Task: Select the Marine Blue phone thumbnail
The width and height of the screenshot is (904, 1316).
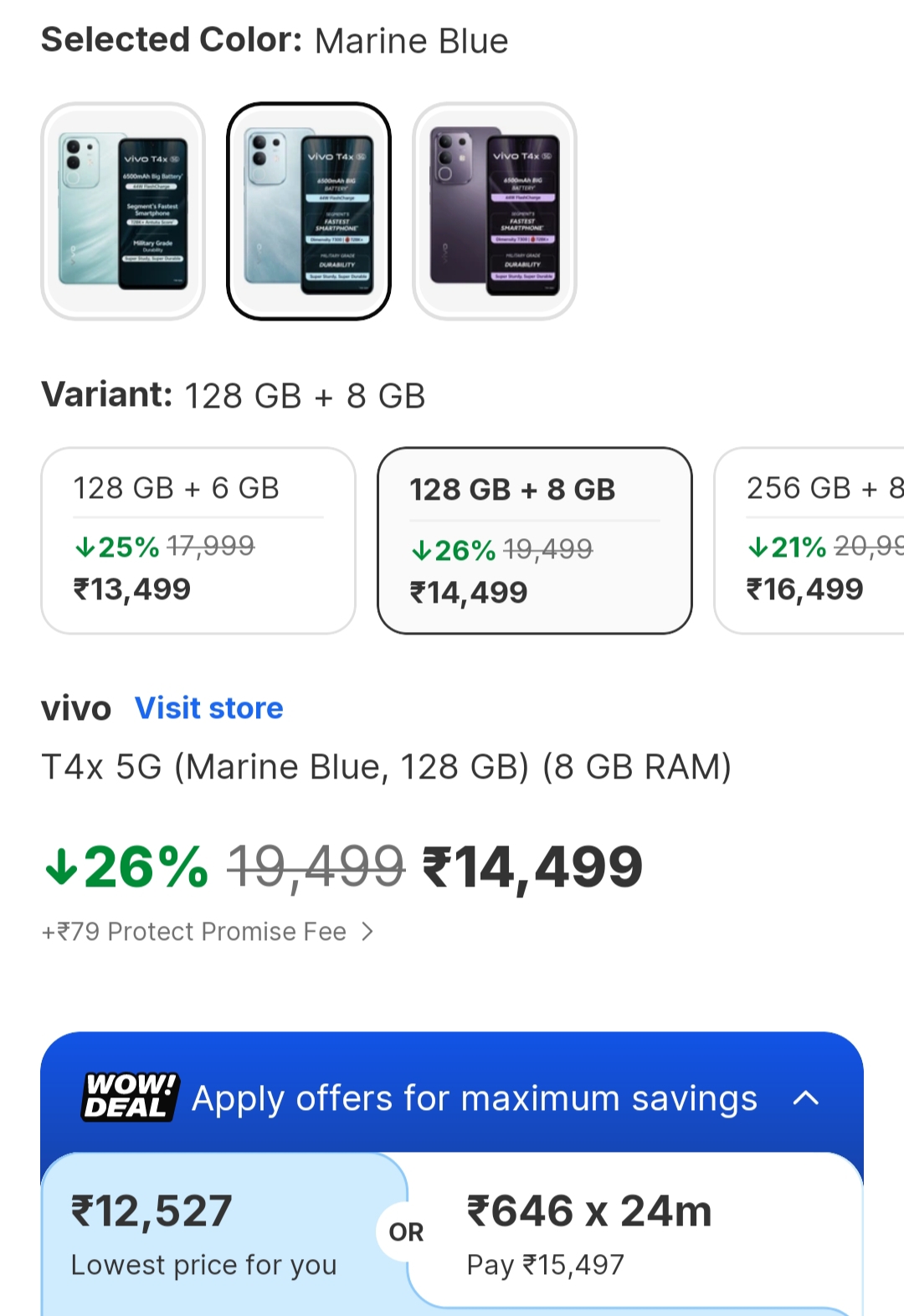Action: pyautogui.click(x=309, y=211)
